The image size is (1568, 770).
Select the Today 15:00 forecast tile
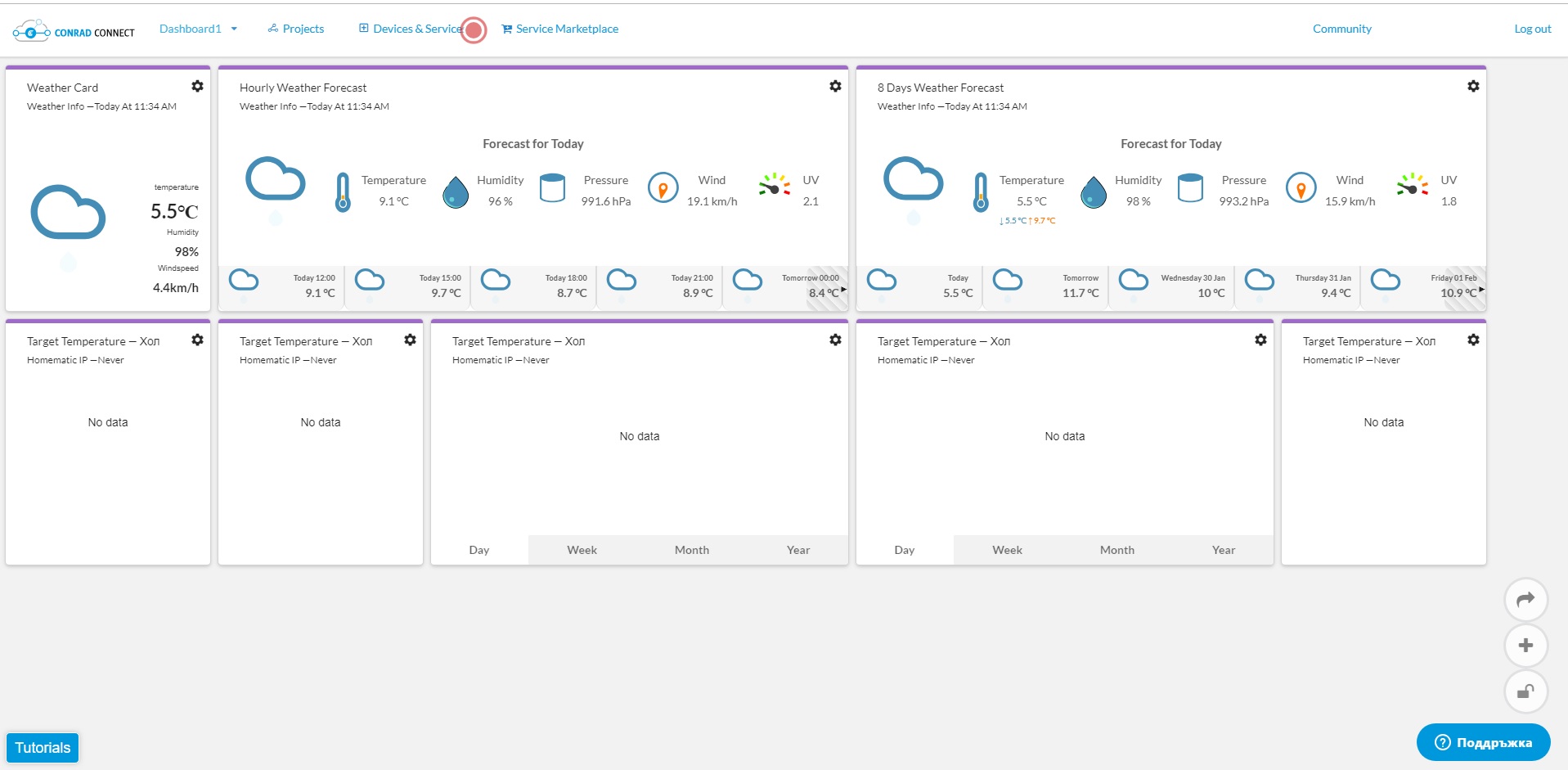pos(408,286)
